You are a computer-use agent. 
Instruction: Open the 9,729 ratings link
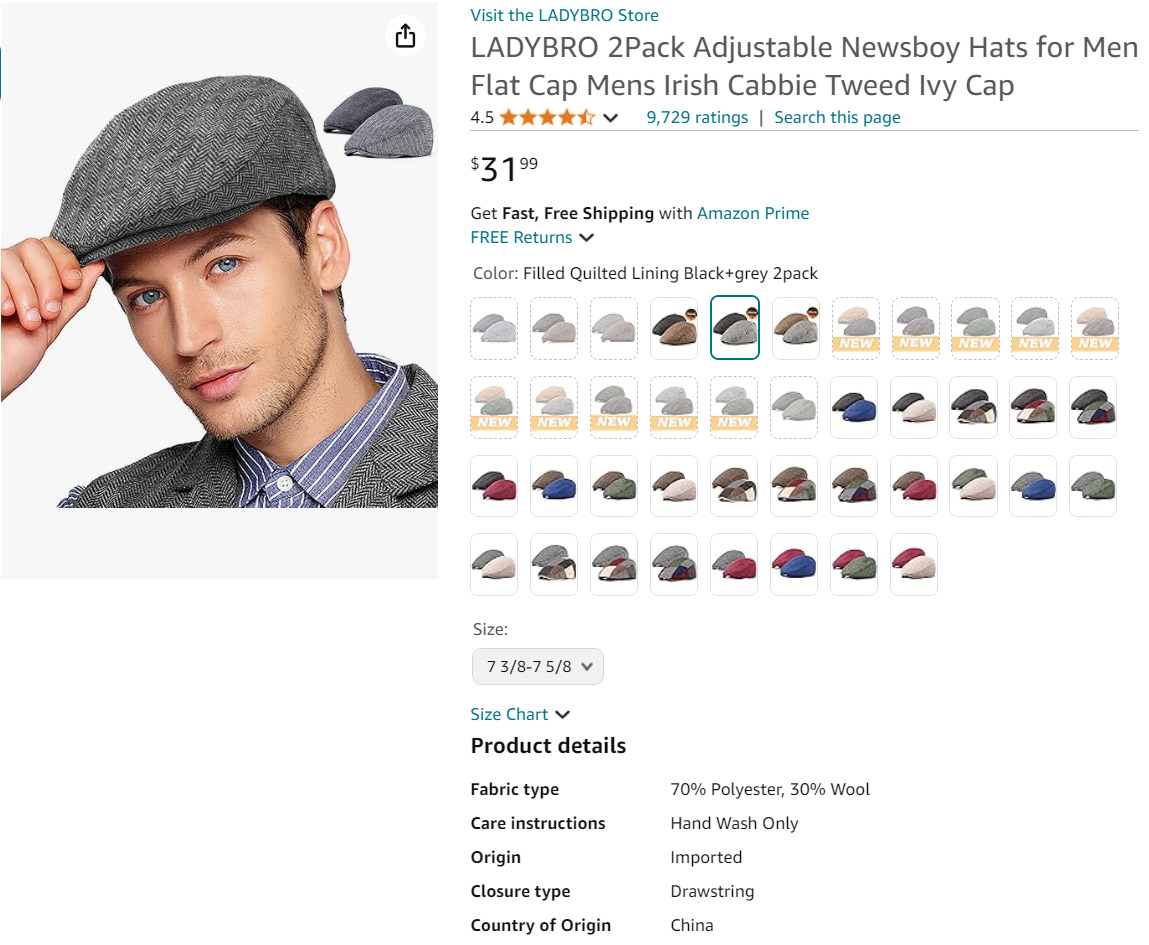click(697, 118)
